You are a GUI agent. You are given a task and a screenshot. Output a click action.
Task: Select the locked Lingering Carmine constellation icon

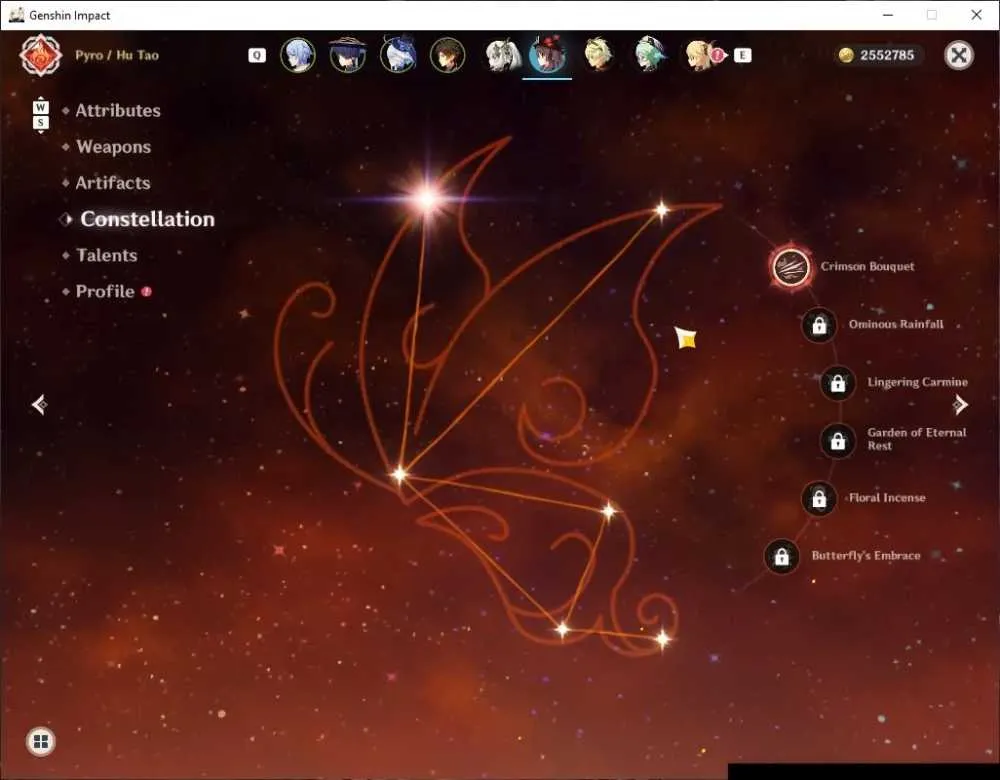[837, 383]
